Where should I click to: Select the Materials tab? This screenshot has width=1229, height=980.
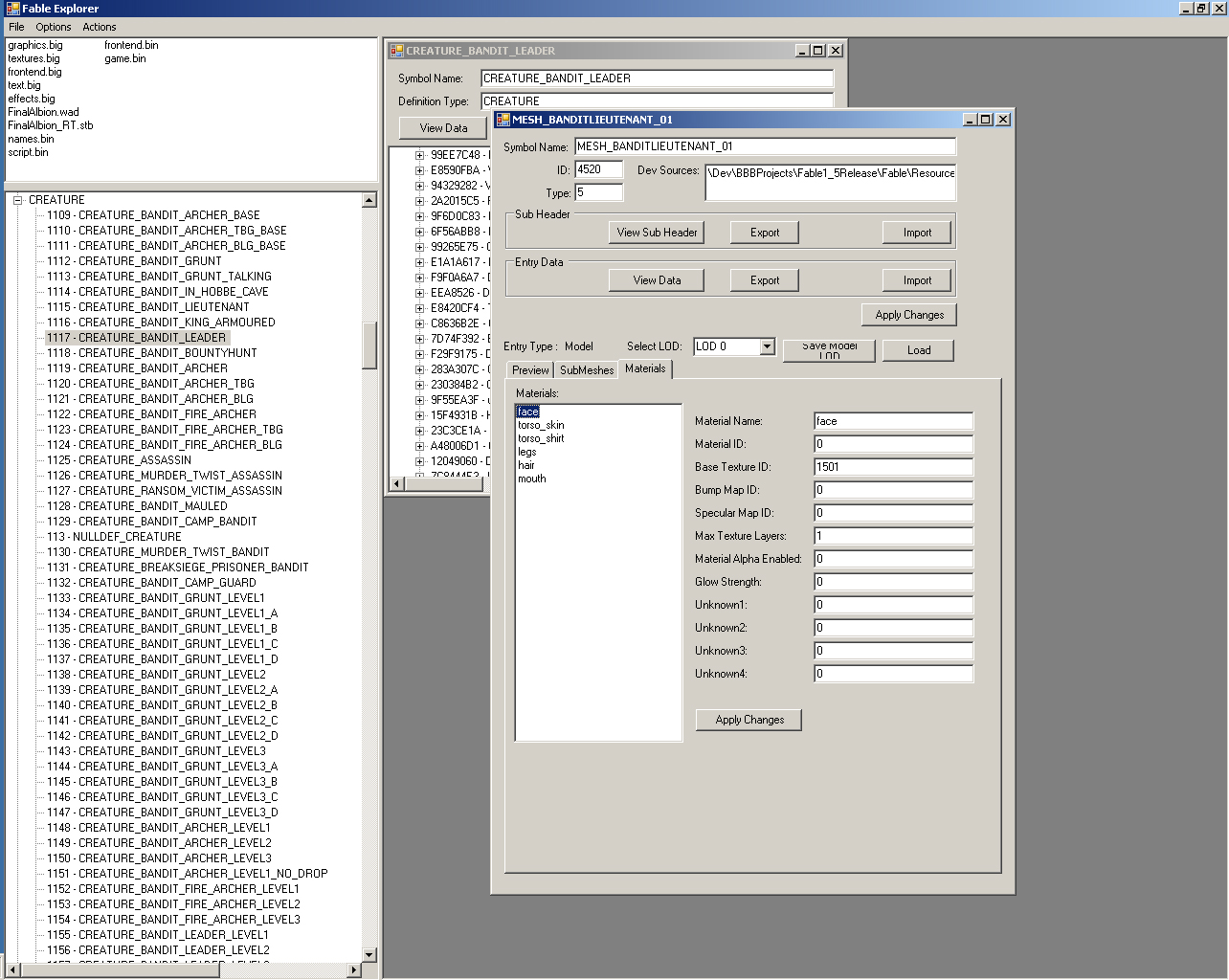pos(645,368)
